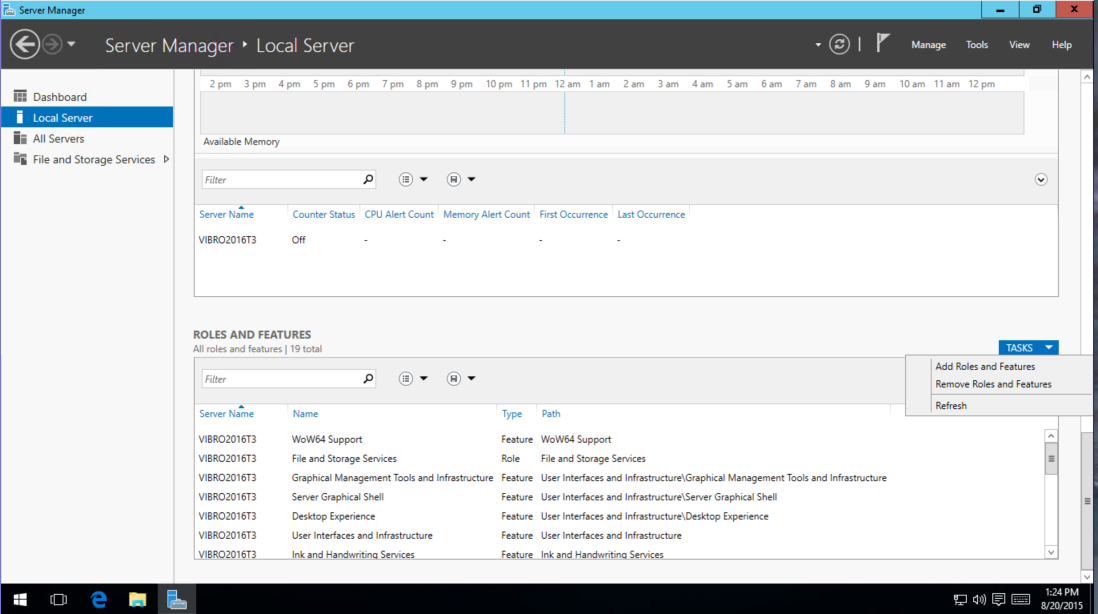
Task: Open the Manage menu
Action: click(x=928, y=44)
